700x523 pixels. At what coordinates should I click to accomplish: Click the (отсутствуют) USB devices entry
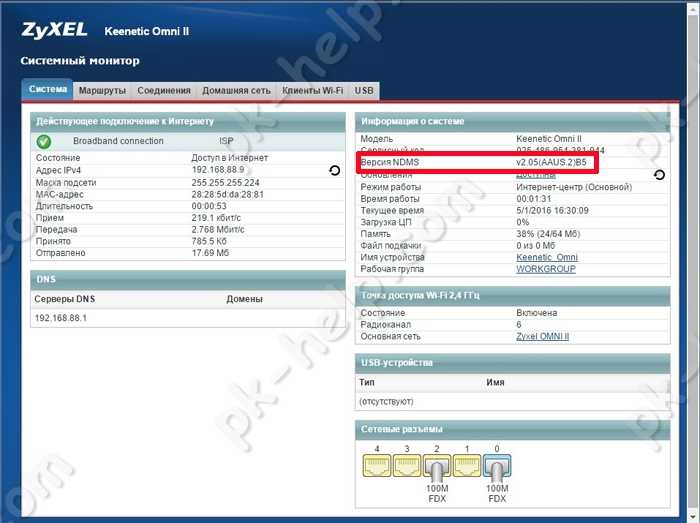[x=386, y=402]
